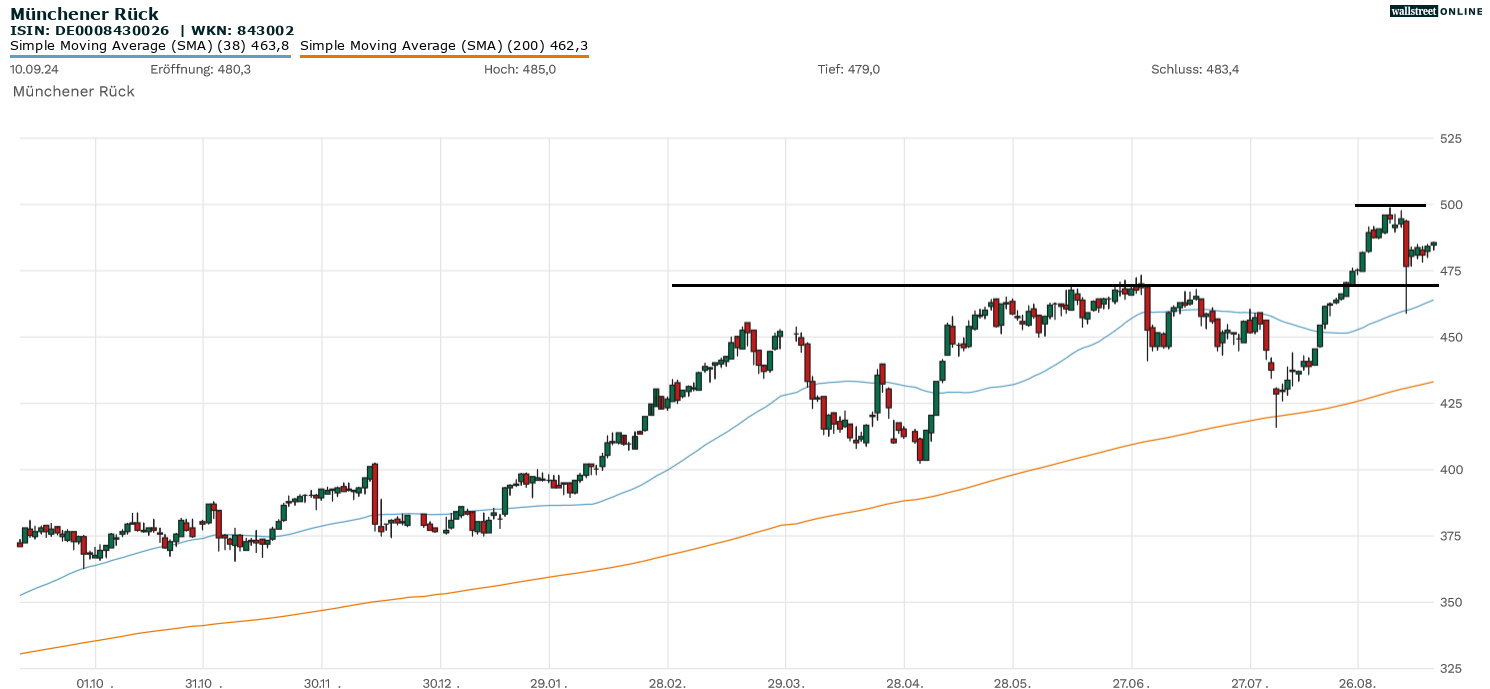Screen dimensions: 1490x689
Task: Click the Eröffnung 480,3 value
Action: pos(200,69)
